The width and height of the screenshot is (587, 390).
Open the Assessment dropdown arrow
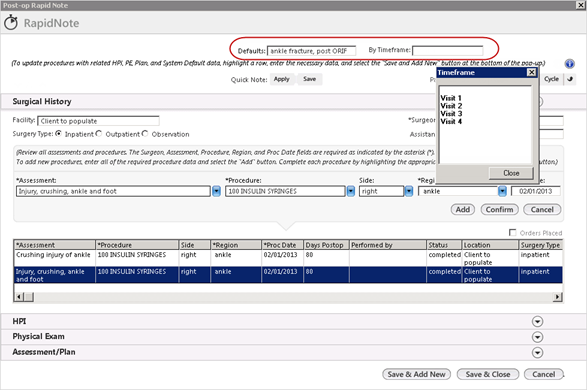coord(216,191)
